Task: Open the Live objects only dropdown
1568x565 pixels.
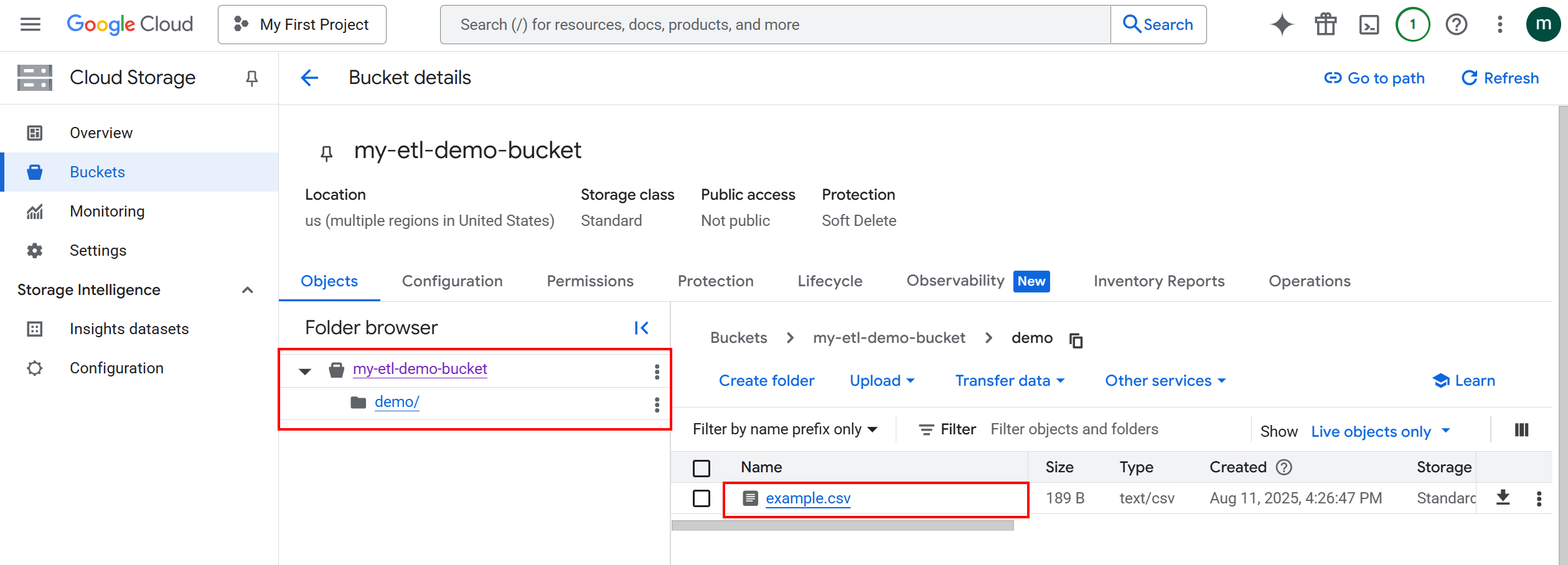Action: pyautogui.click(x=1381, y=431)
